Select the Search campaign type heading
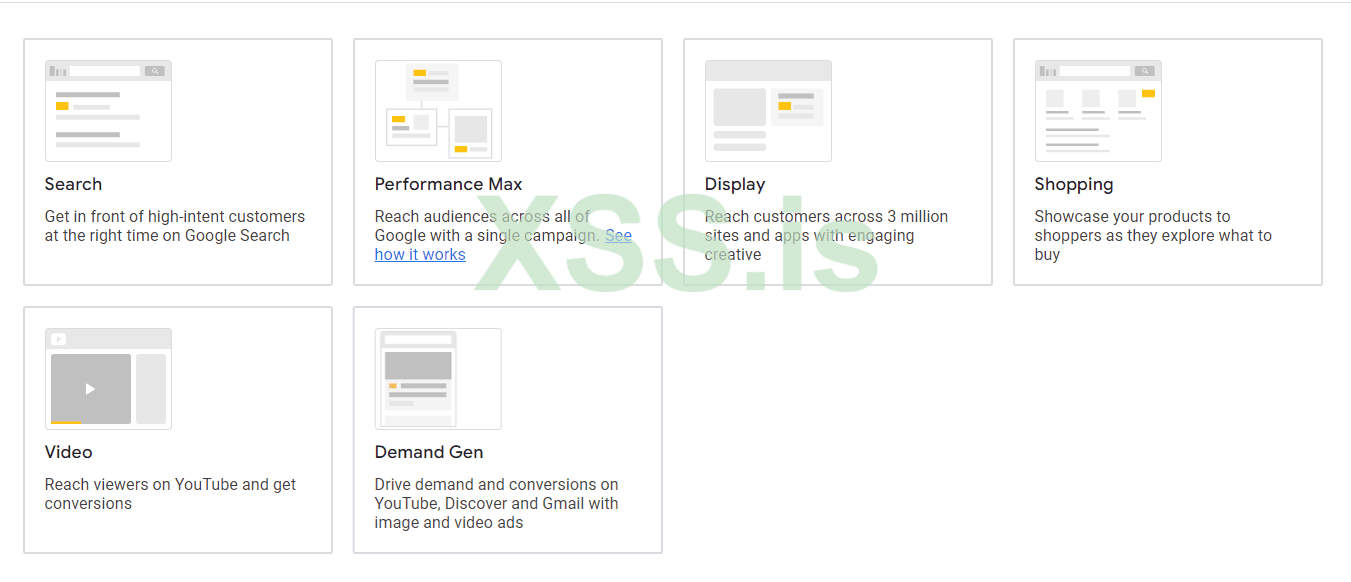 coord(73,184)
